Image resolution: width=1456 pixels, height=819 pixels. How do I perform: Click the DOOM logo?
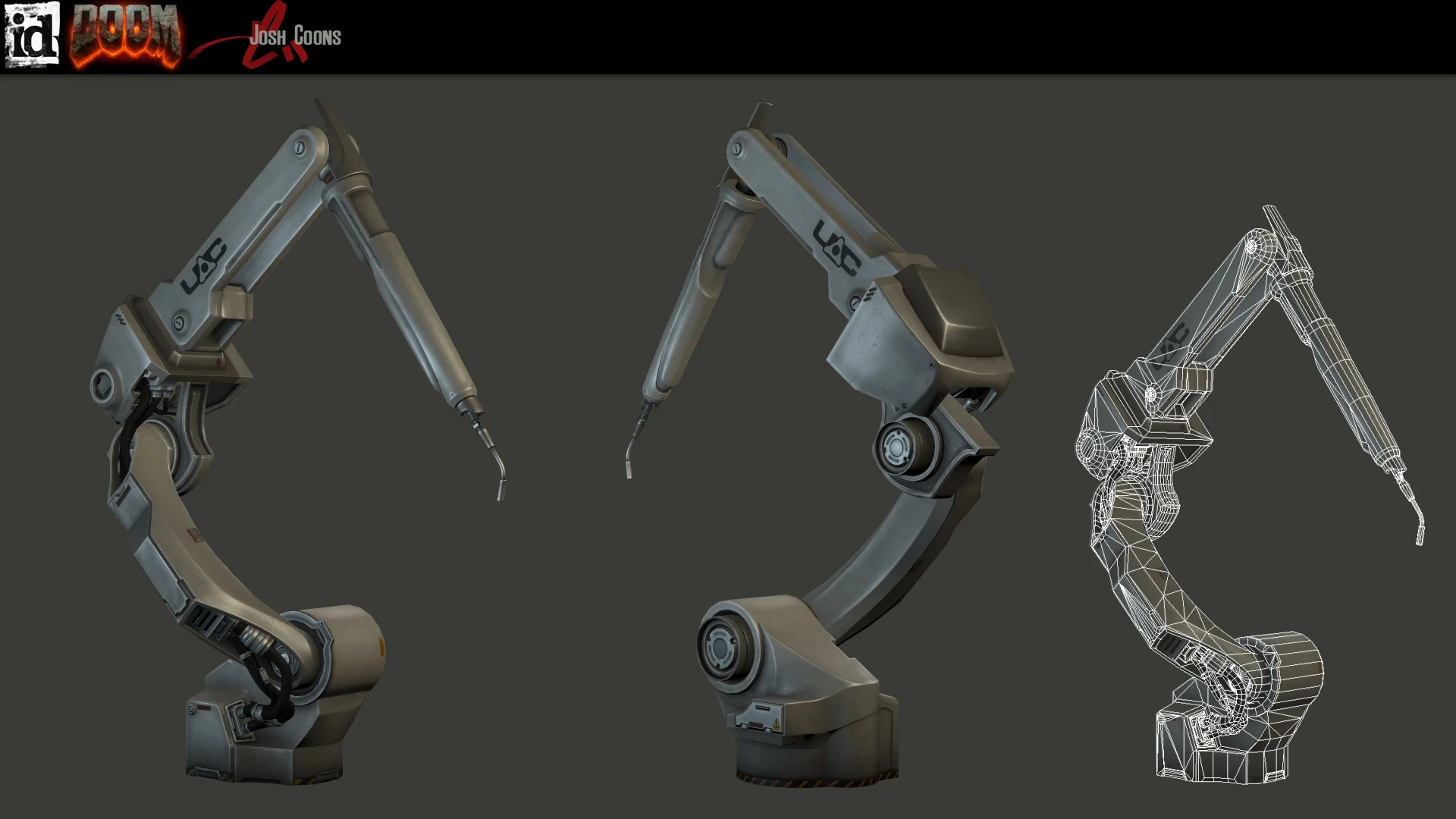pyautogui.click(x=125, y=36)
